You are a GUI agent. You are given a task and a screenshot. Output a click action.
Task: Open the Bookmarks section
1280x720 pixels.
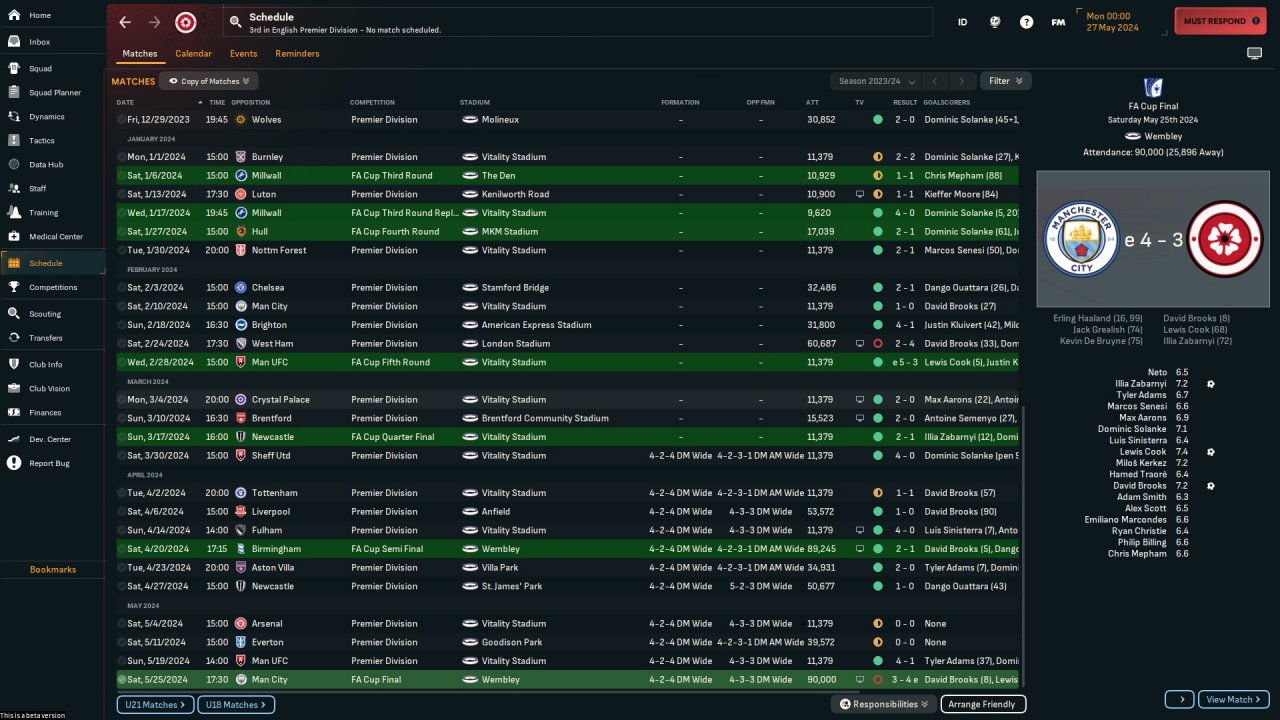[53, 569]
